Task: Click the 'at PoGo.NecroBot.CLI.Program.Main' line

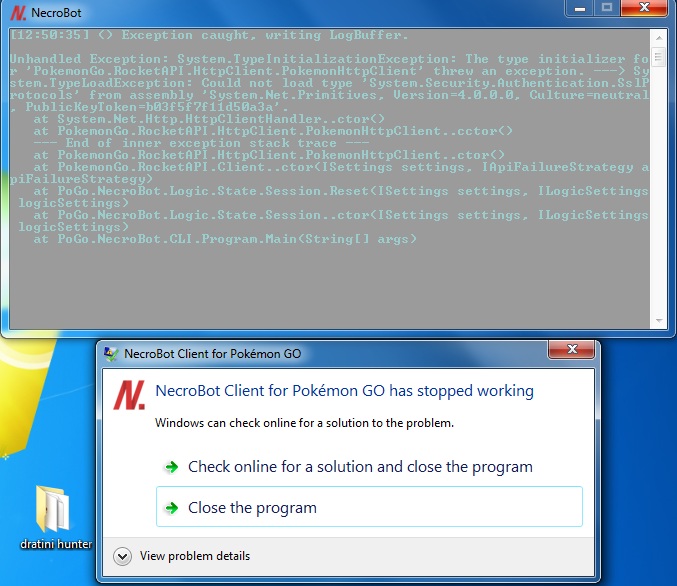Action: pyautogui.click(x=225, y=238)
